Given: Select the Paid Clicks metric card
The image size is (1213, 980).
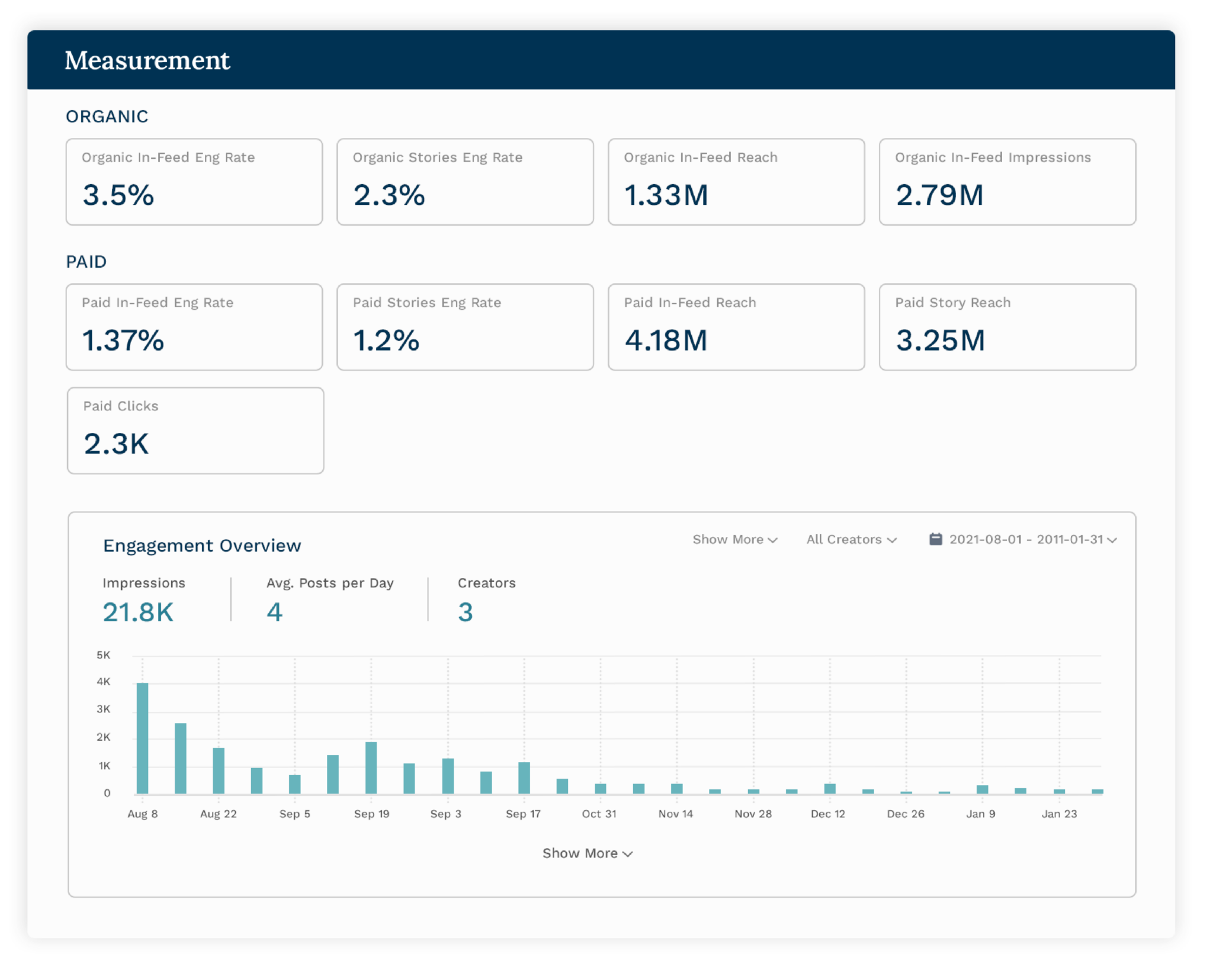Looking at the screenshot, I should point(194,430).
